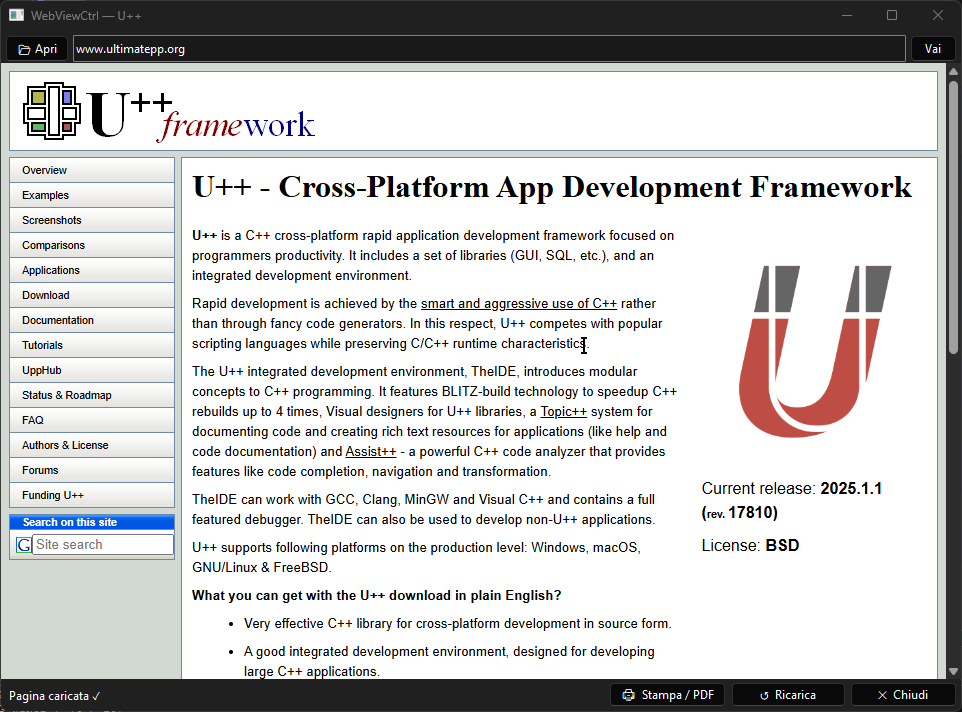
Task: Click the Apri open button
Action: pyautogui.click(x=37, y=49)
